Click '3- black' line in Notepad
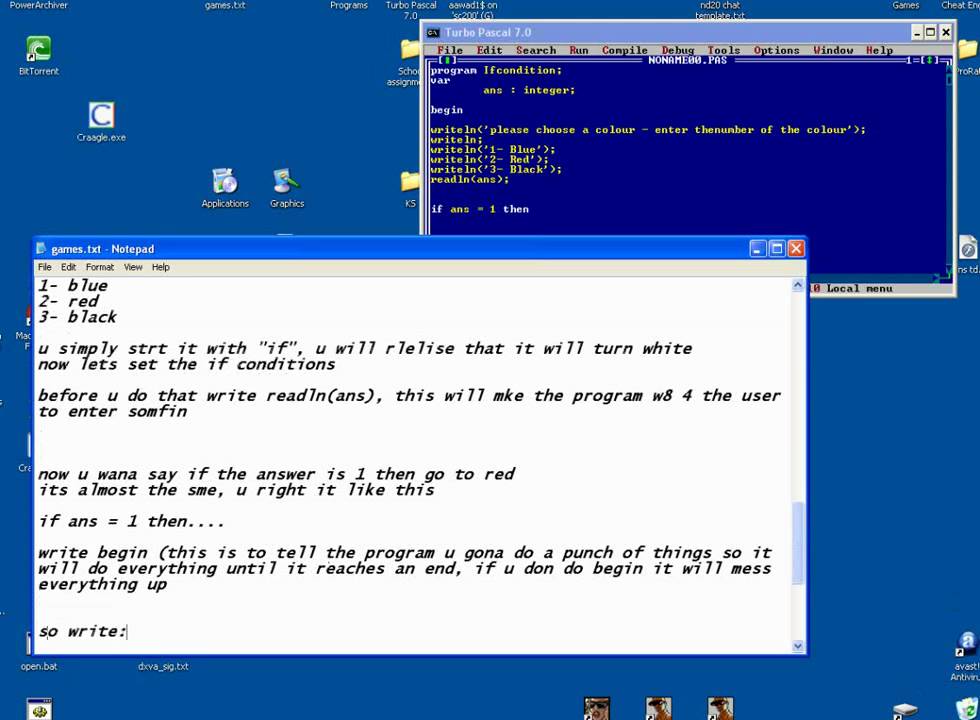The width and height of the screenshot is (980, 720). (x=78, y=318)
